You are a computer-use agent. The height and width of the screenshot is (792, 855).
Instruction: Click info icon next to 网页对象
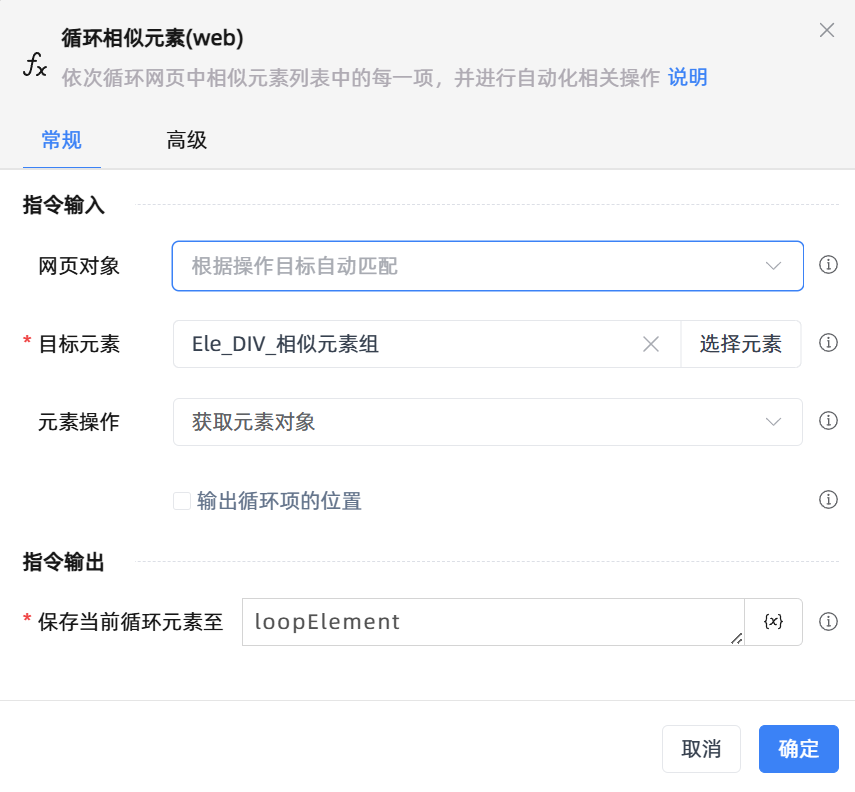pos(828,266)
